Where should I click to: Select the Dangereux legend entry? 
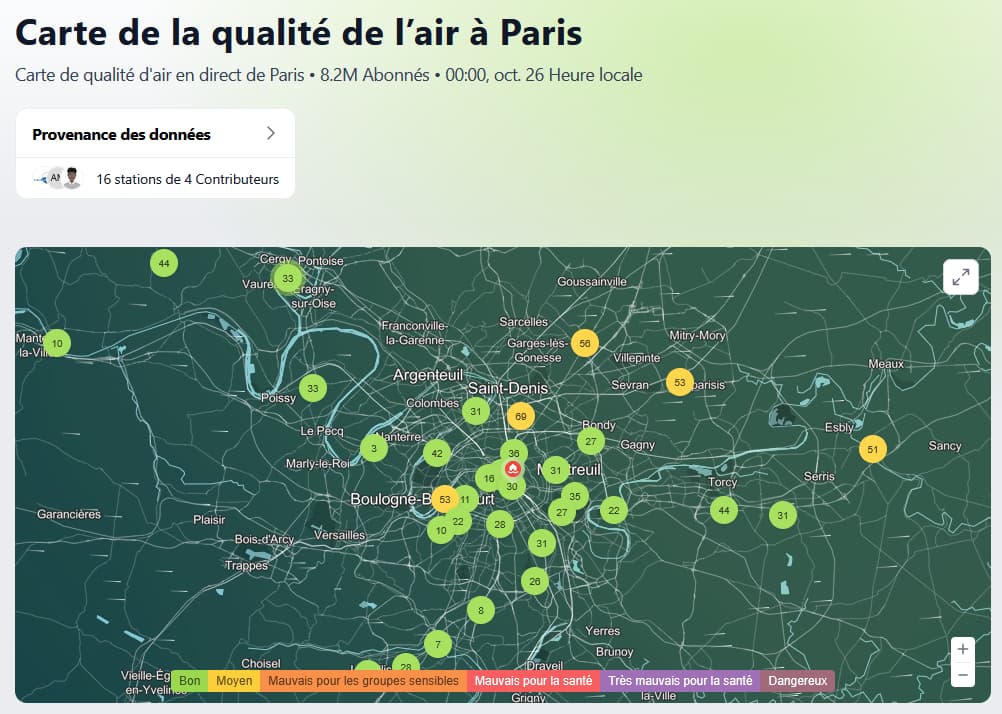[797, 681]
